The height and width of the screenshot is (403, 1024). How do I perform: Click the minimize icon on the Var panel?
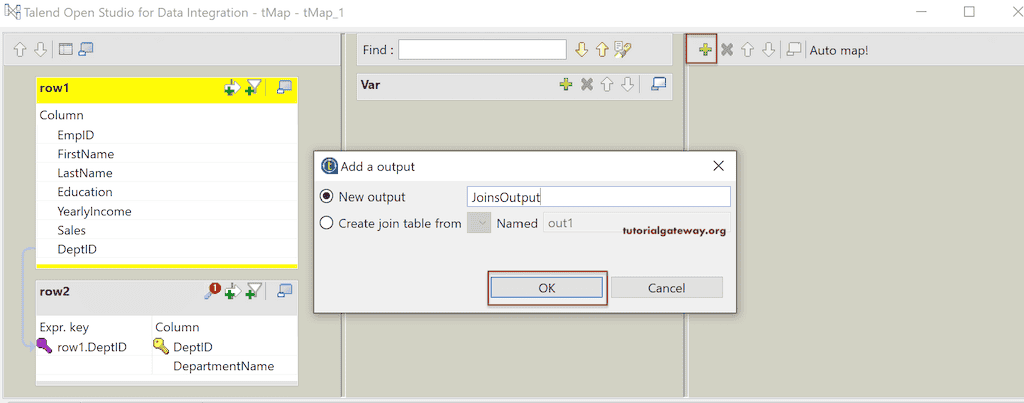[658, 85]
